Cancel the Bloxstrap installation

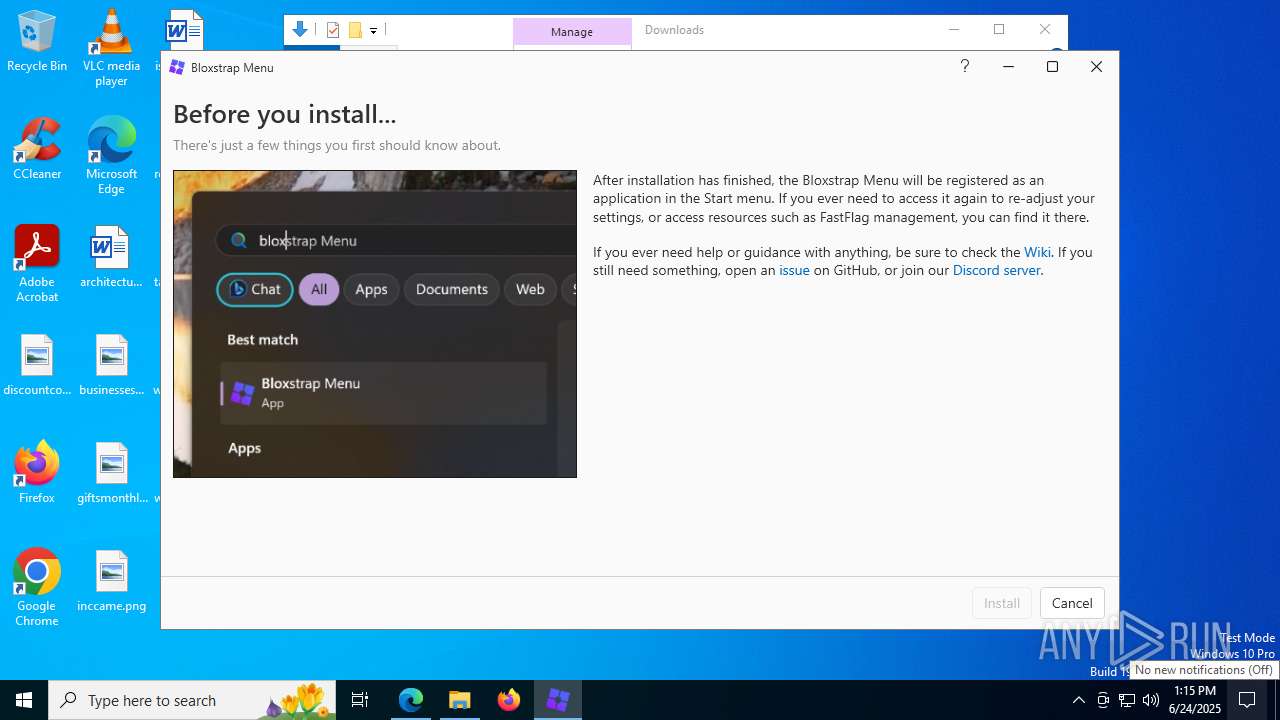coord(1072,603)
